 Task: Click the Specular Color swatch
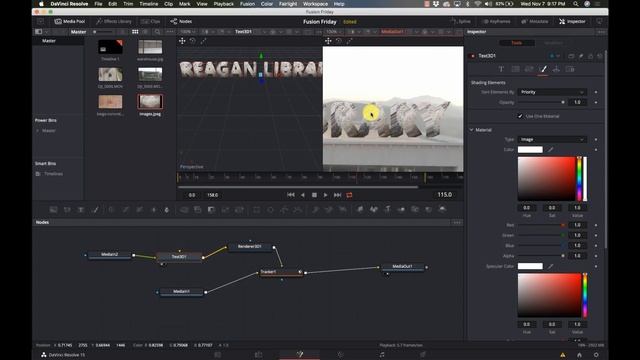coord(530,266)
